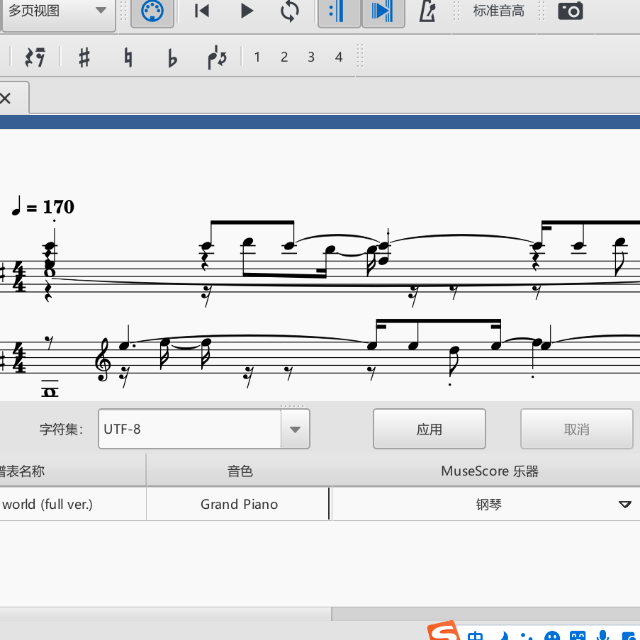
Task: Flip note direction icon
Action: click(217, 57)
